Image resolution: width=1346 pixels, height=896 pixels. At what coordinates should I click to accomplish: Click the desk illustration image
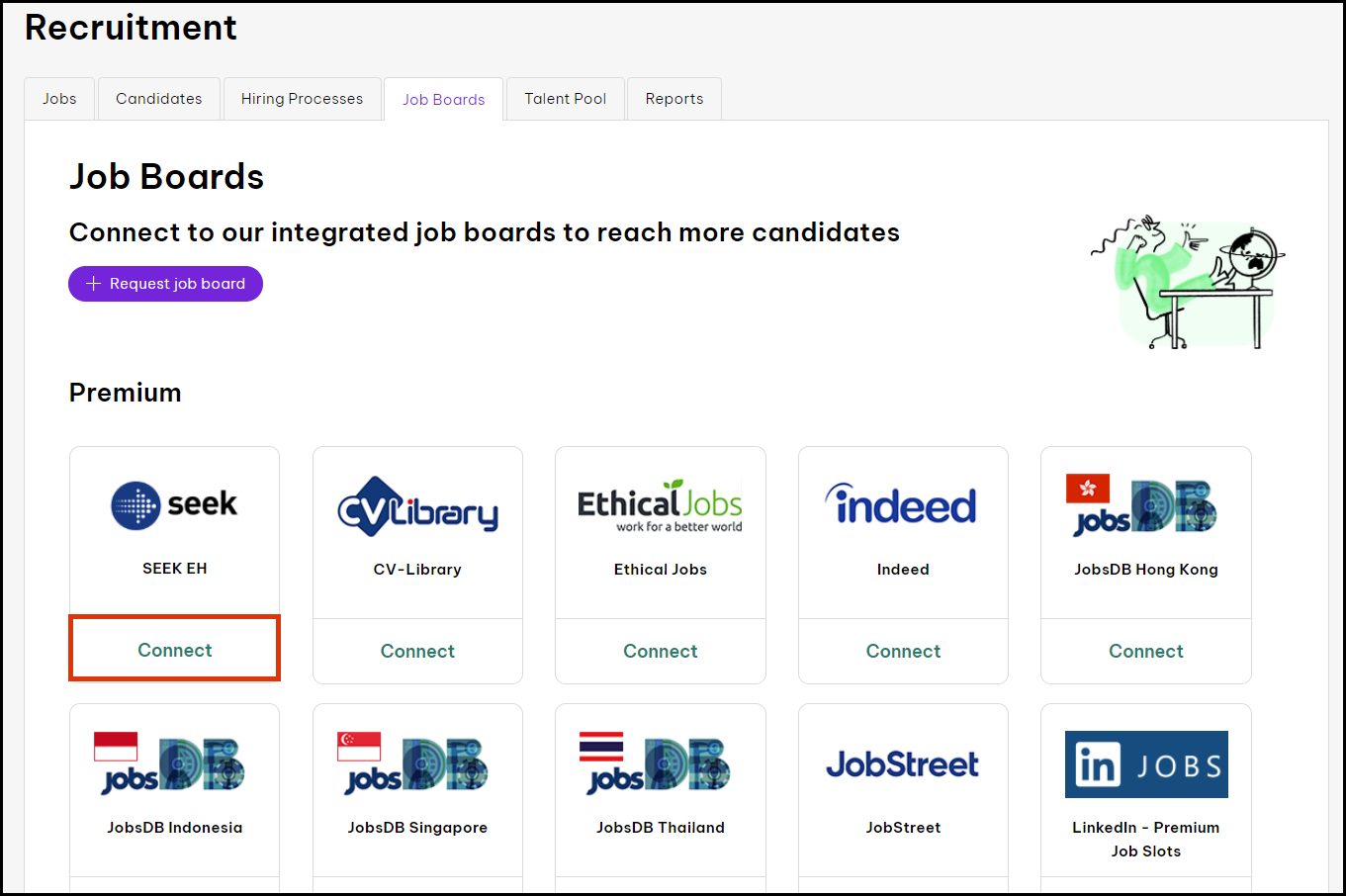pos(1188,282)
